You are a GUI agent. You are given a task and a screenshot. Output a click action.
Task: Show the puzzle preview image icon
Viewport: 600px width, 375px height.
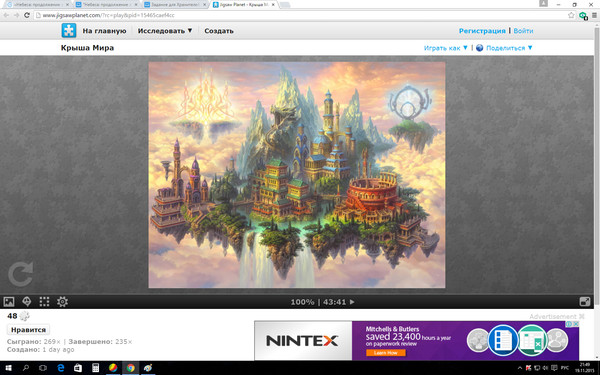click(x=9, y=302)
